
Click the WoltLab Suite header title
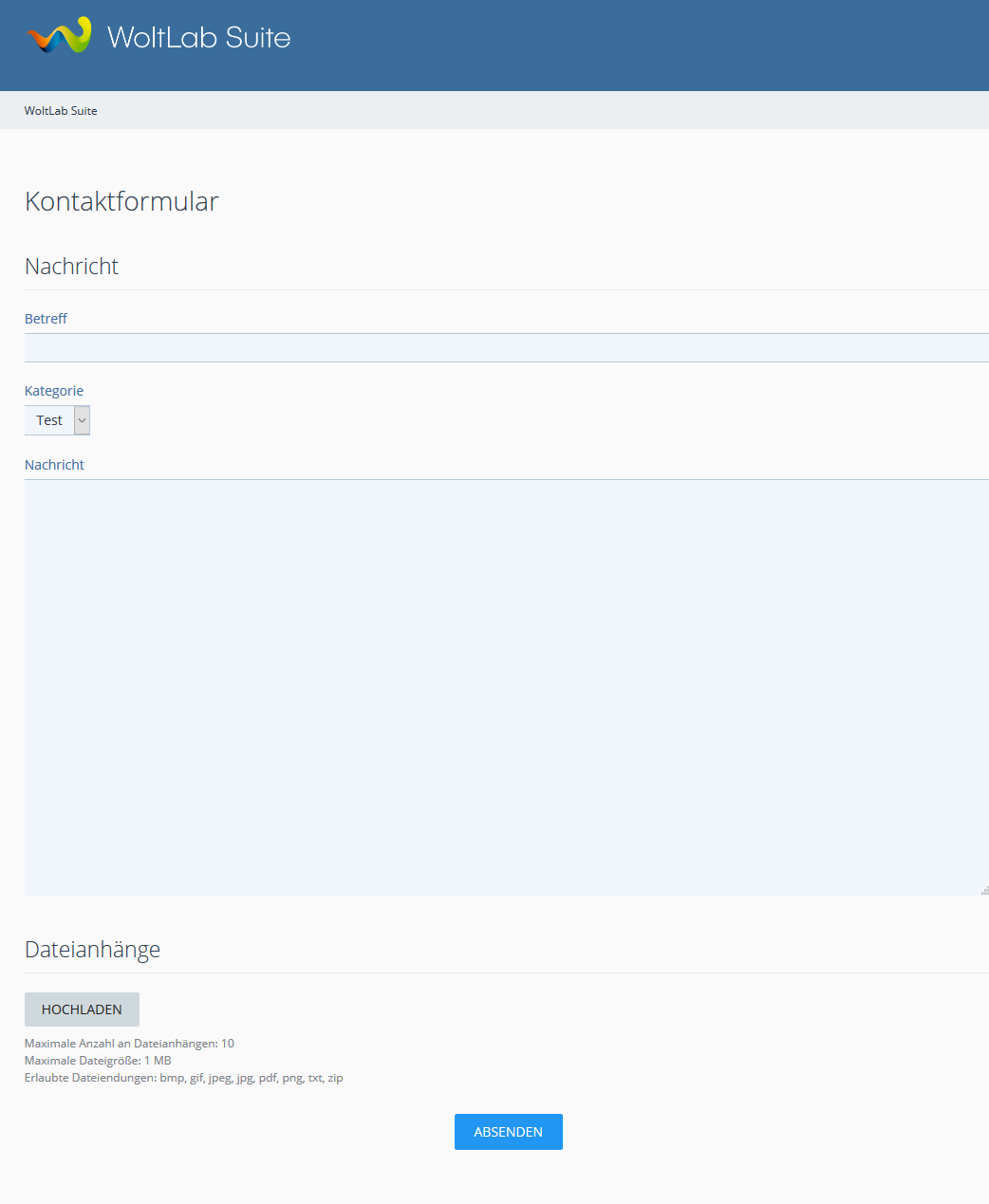click(x=198, y=37)
